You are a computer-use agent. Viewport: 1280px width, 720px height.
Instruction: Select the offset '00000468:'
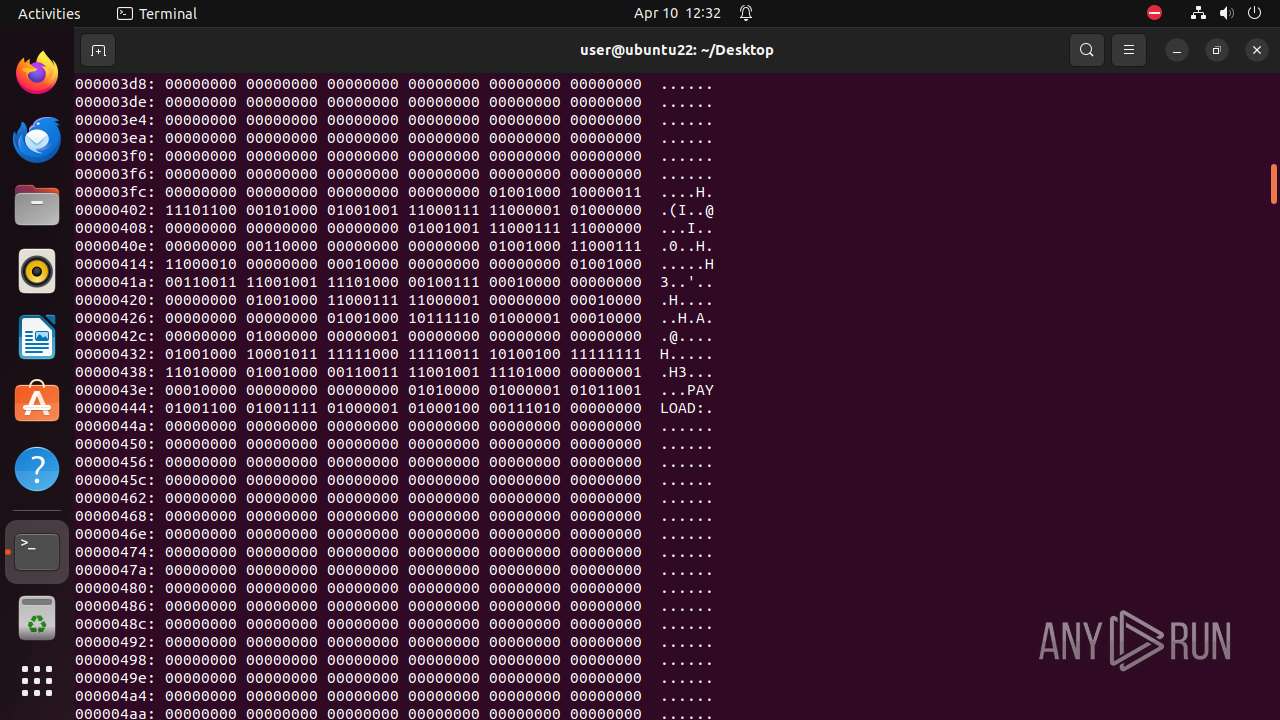(x=115, y=516)
